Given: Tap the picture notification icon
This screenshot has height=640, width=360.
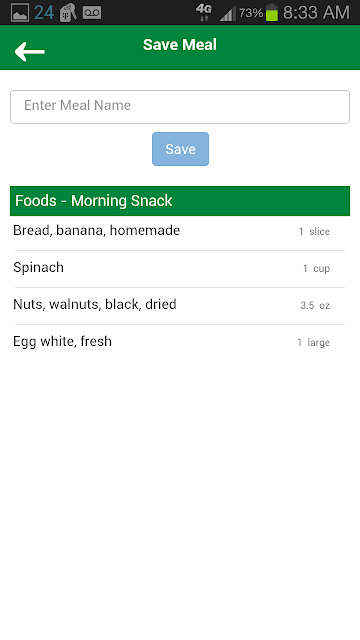Looking at the screenshot, I should (x=20, y=13).
